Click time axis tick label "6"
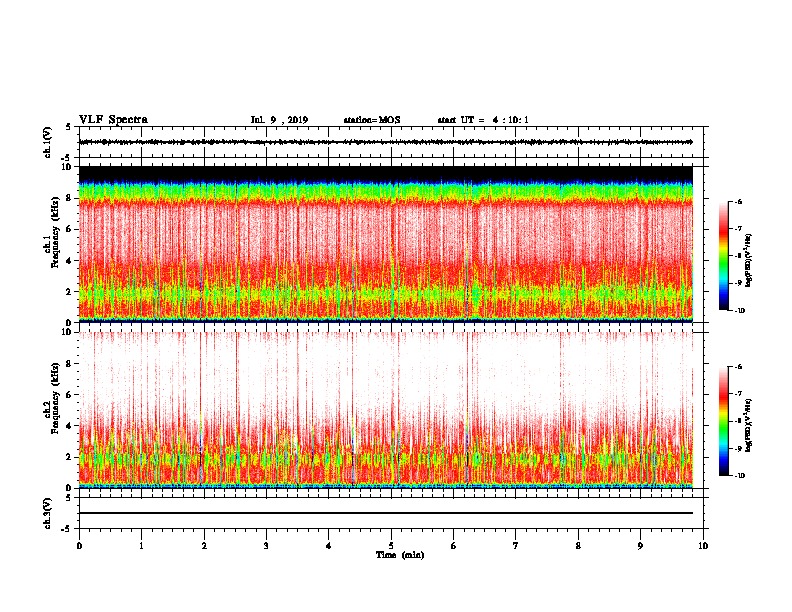Screen dimensions: 792x612 454,546
